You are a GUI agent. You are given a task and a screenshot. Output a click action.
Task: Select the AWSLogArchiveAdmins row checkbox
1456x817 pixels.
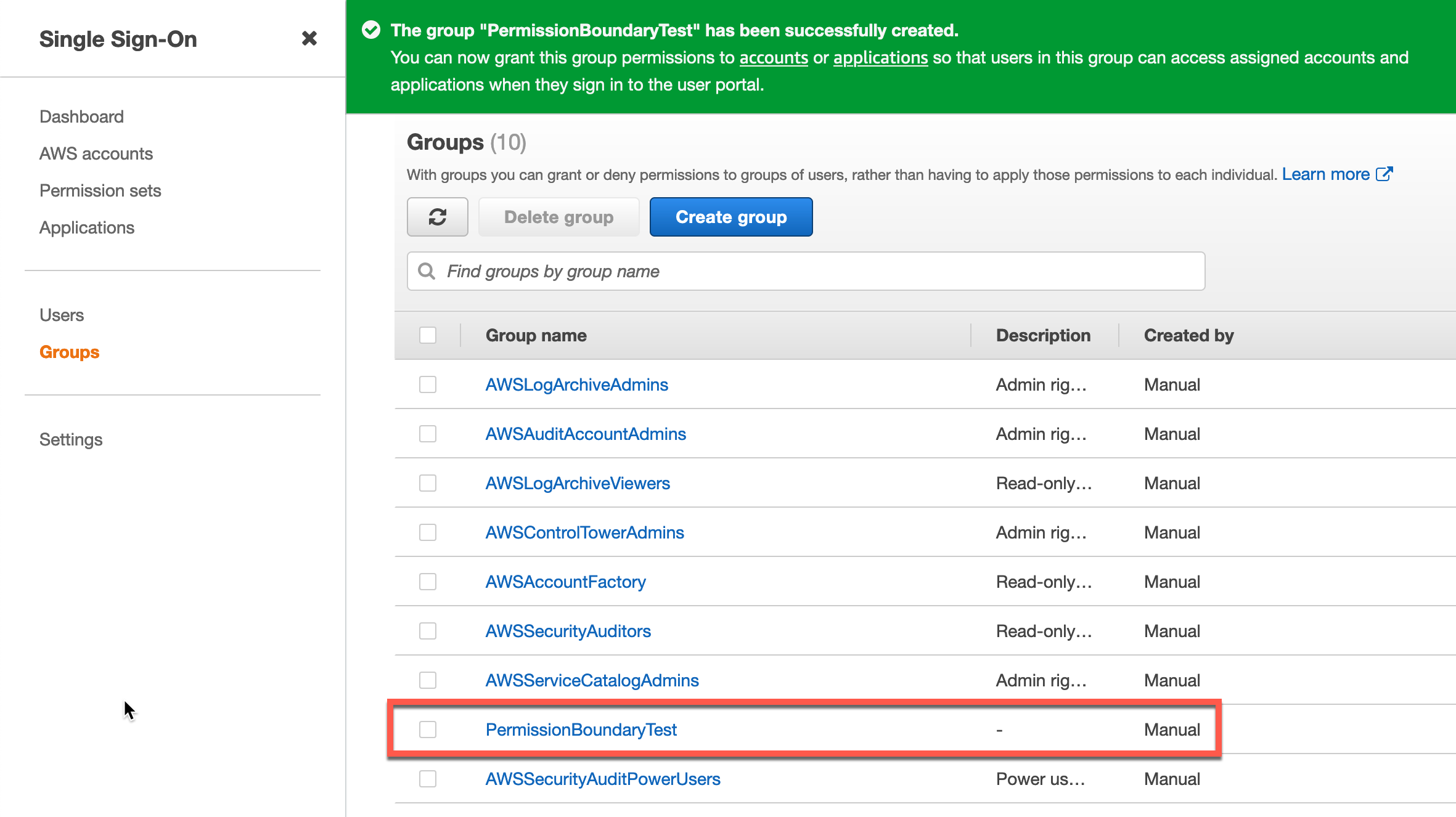tap(428, 384)
